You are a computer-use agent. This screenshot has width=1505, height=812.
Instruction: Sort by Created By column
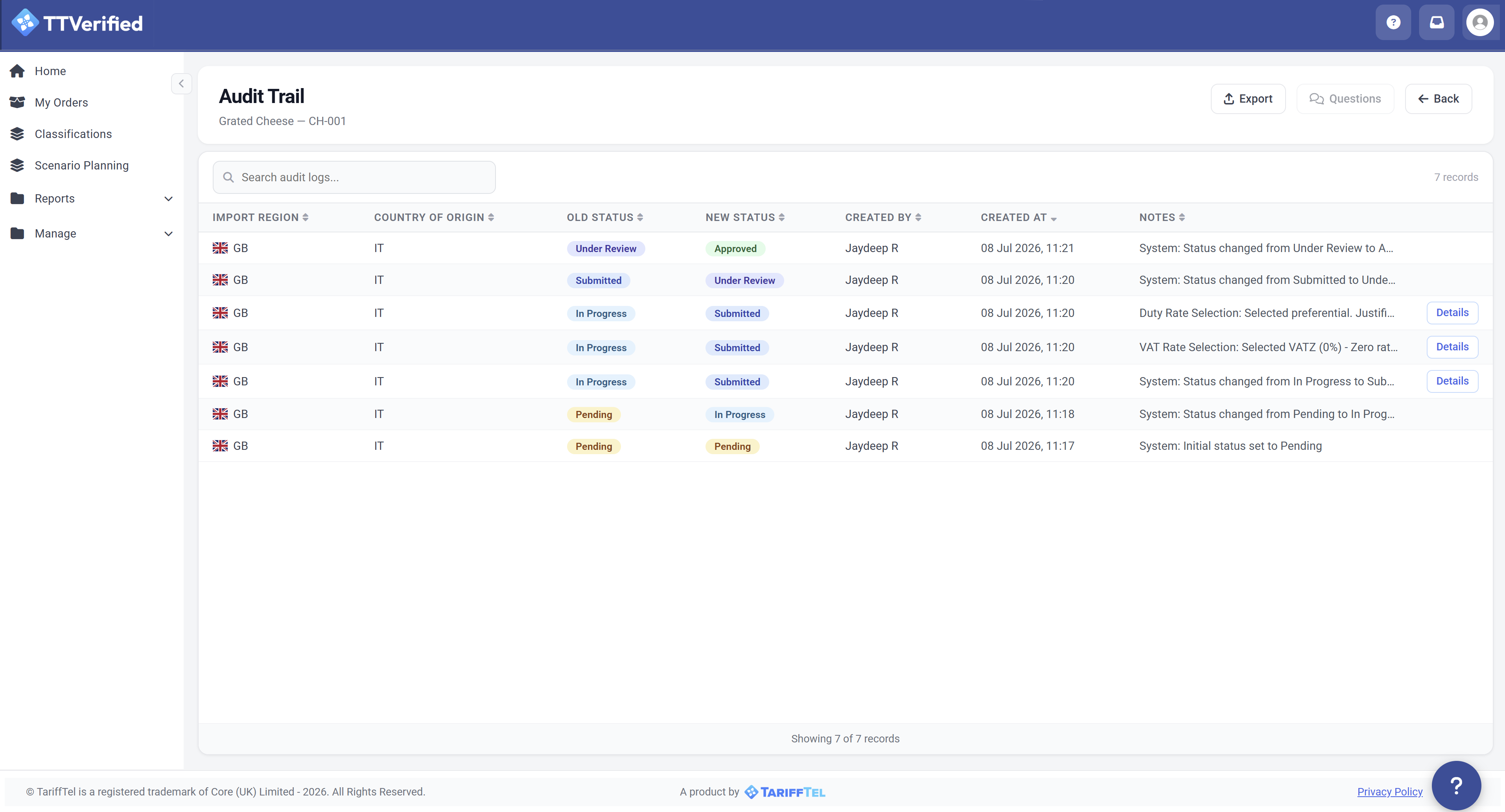pyautogui.click(x=883, y=217)
